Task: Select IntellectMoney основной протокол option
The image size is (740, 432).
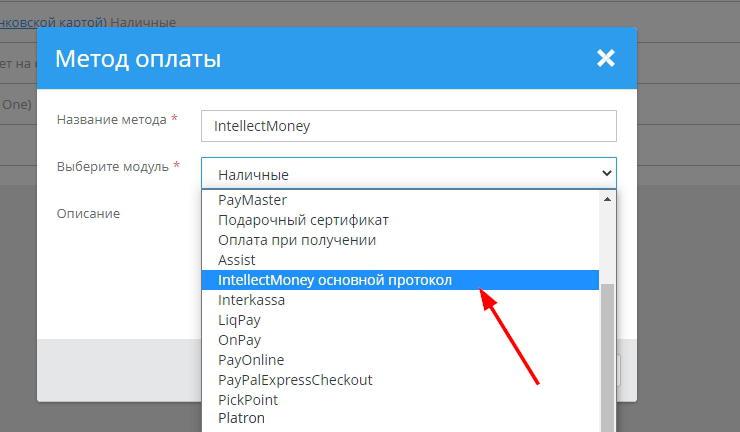Action: pos(335,280)
